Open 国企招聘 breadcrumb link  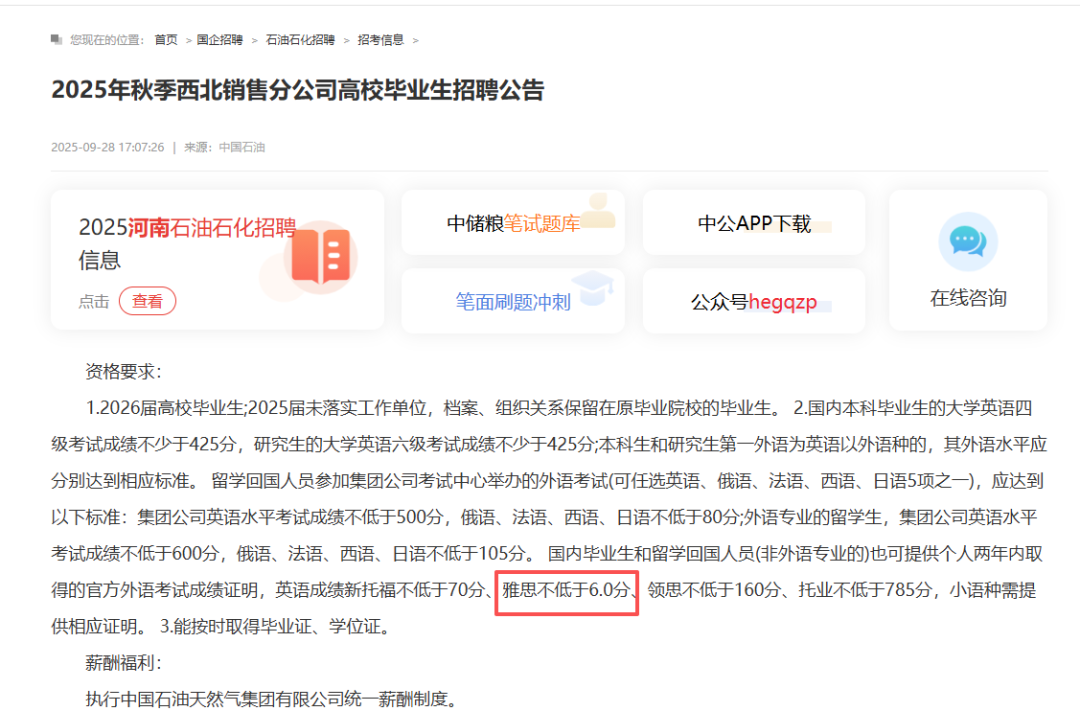coord(219,40)
